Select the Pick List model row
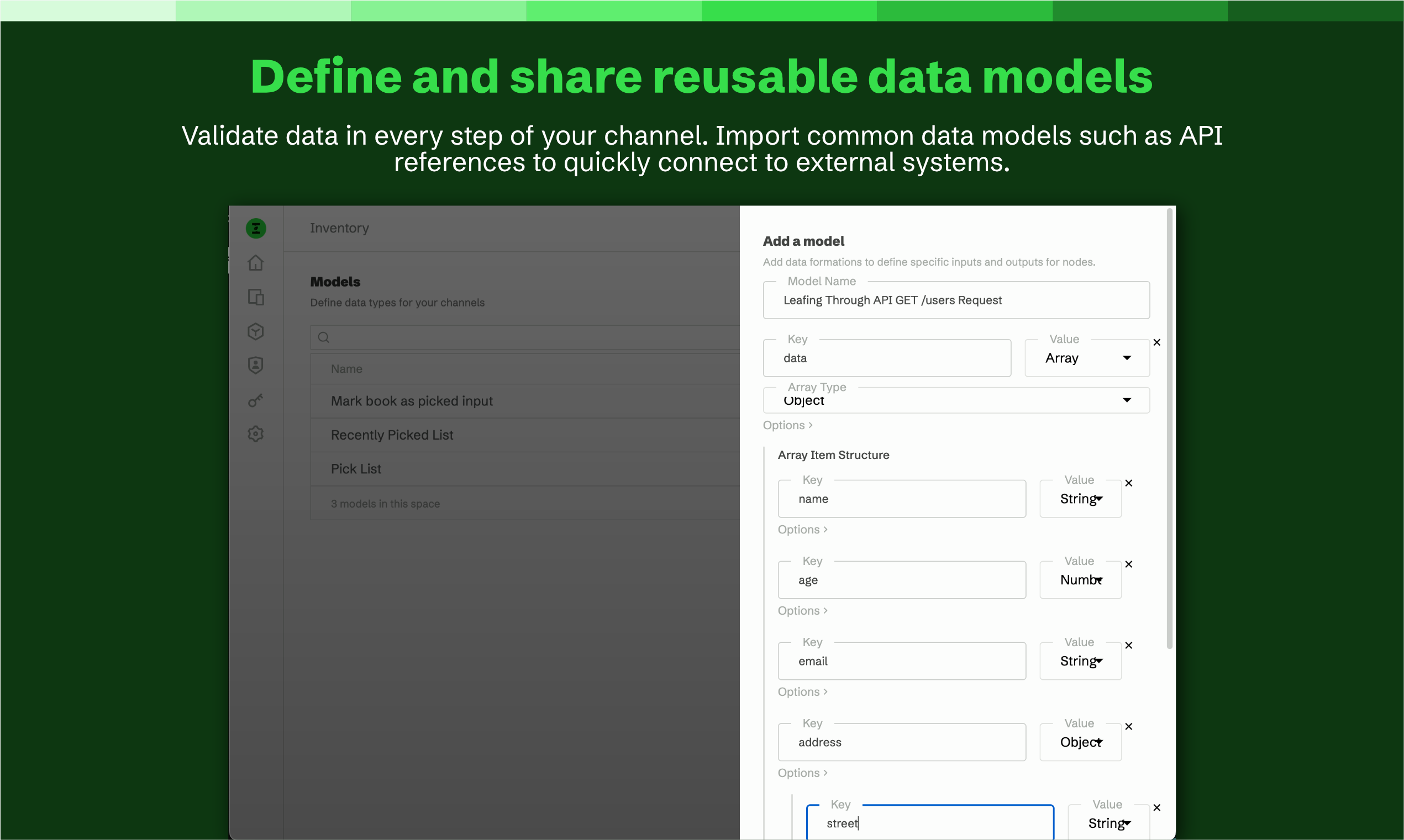Image resolution: width=1404 pixels, height=840 pixels. [x=525, y=469]
